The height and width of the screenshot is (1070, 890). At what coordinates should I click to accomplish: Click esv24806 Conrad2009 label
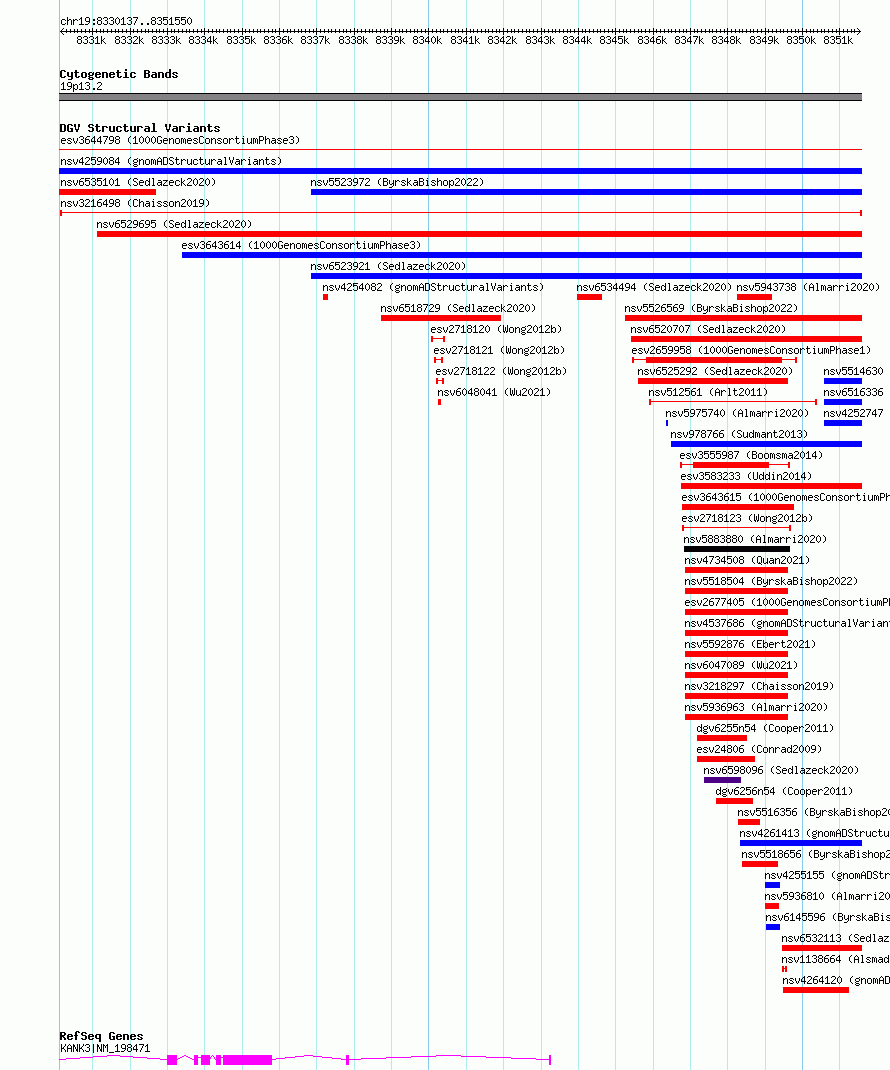[759, 749]
